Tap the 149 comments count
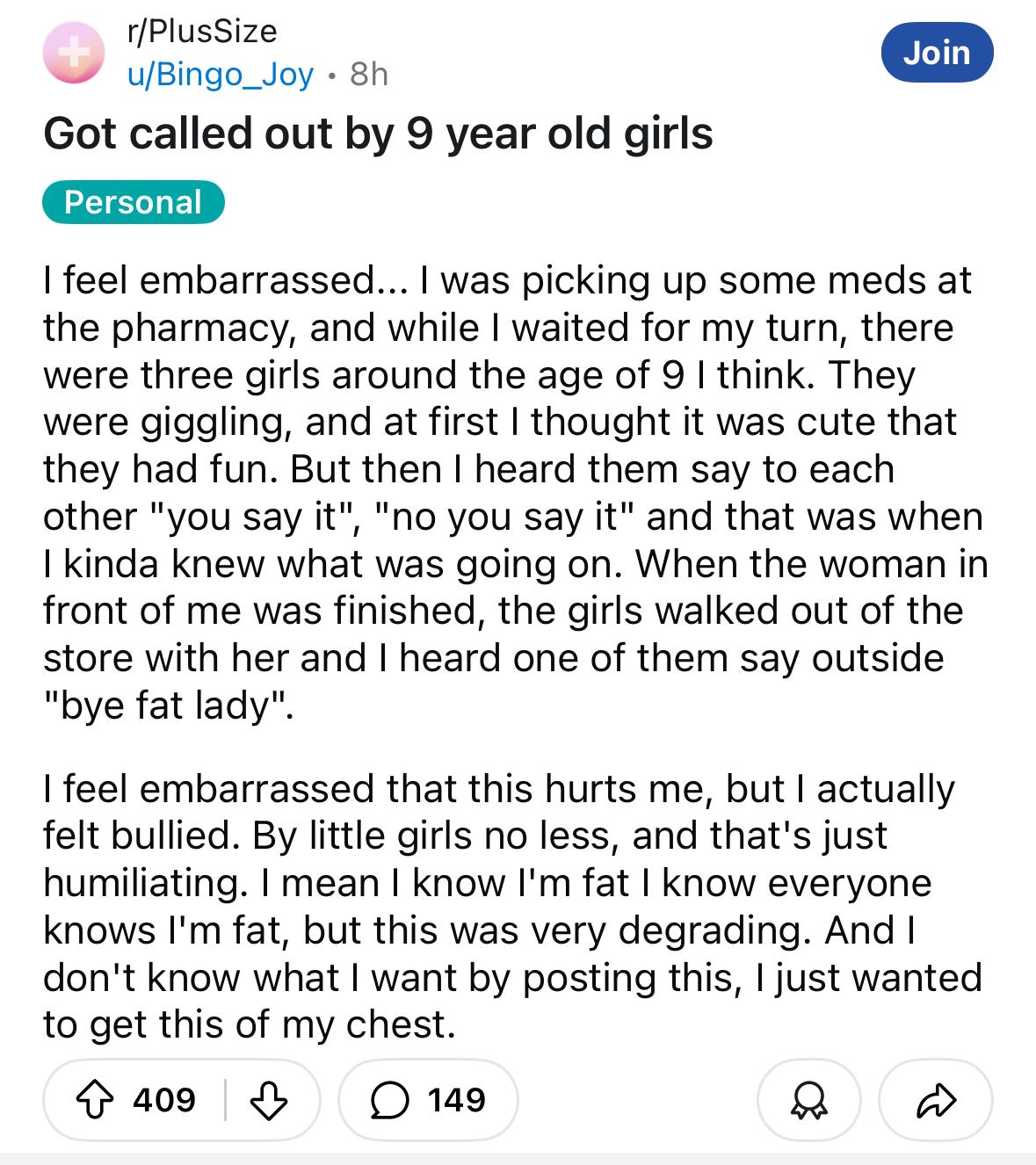 (x=457, y=1100)
